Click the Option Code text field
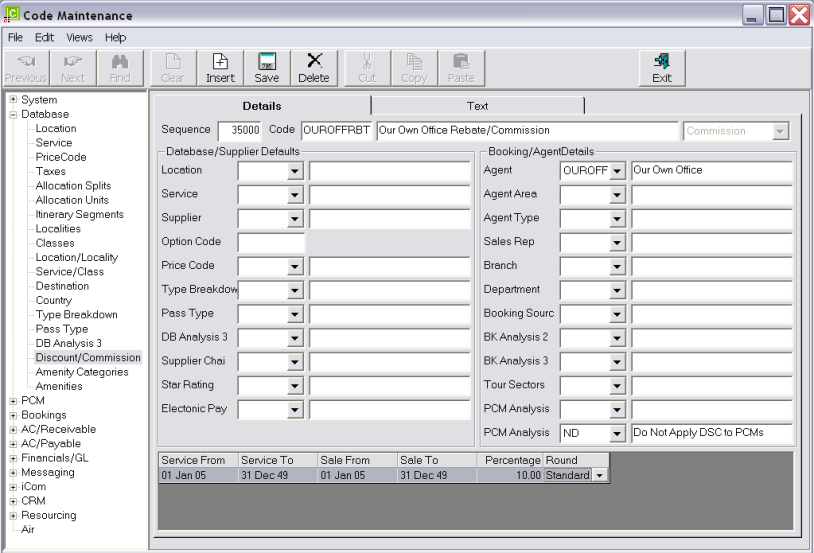The width and height of the screenshot is (814, 553). click(x=271, y=242)
